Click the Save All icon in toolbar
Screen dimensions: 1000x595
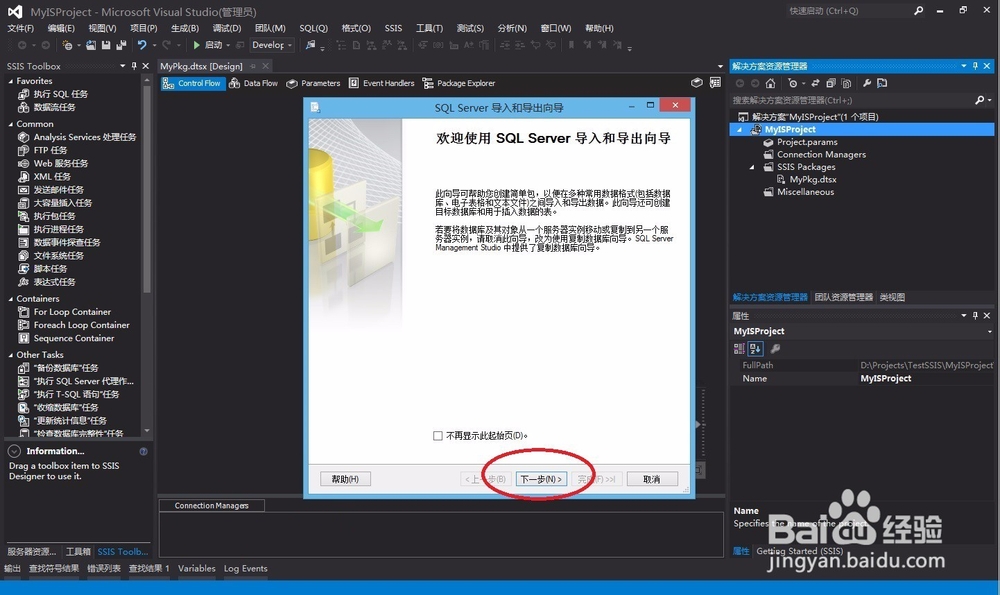[x=121, y=45]
